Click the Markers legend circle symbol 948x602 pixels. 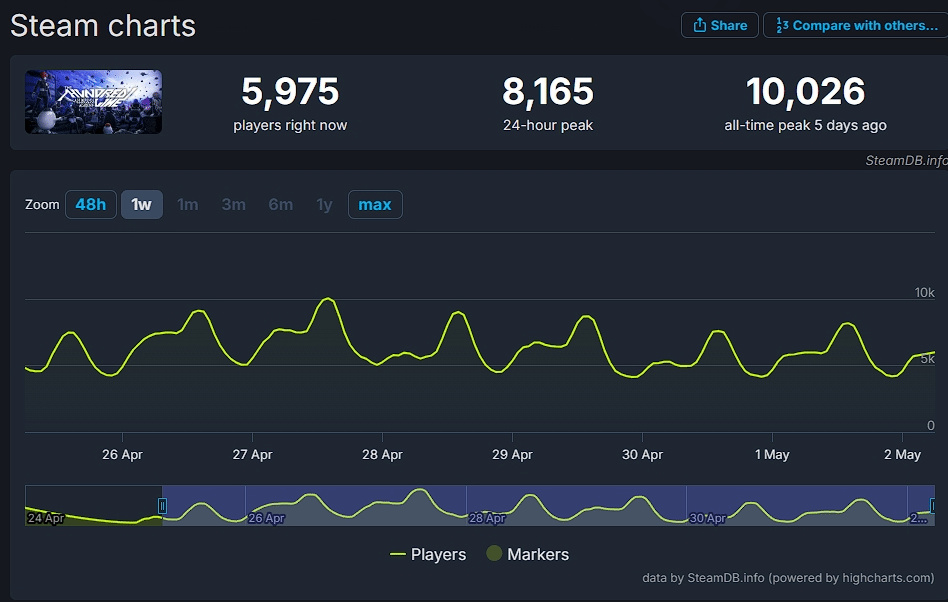(494, 553)
